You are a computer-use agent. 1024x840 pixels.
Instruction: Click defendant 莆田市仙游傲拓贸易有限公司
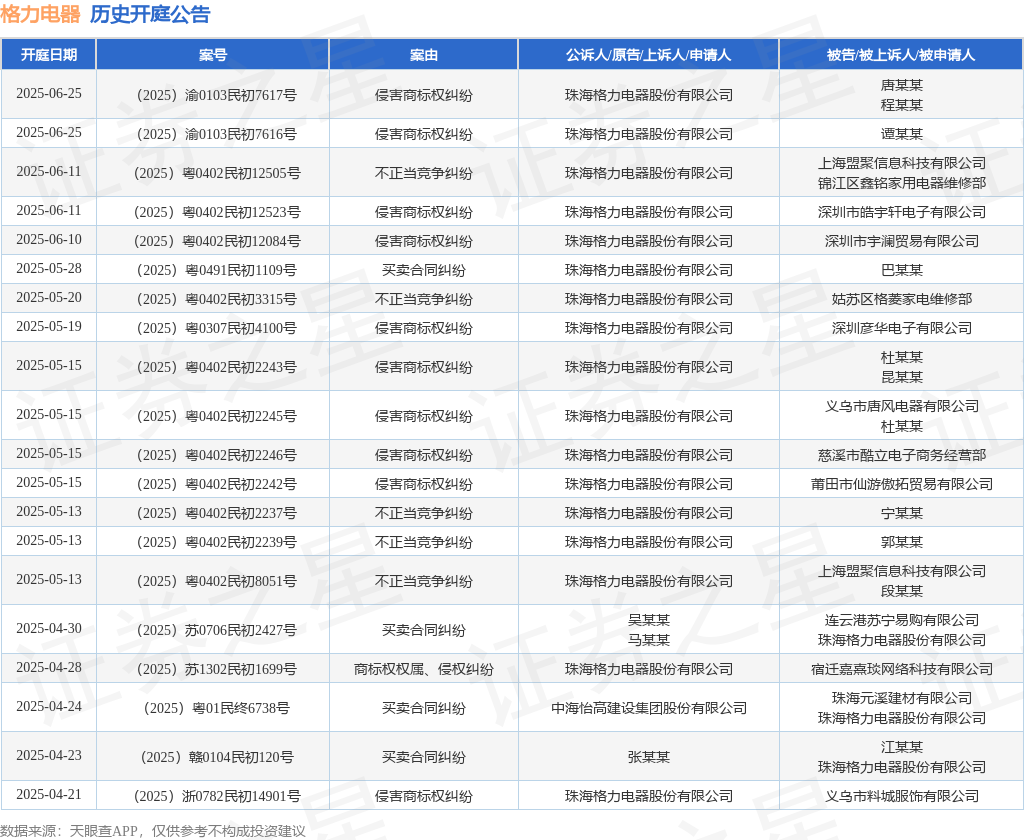(901, 485)
